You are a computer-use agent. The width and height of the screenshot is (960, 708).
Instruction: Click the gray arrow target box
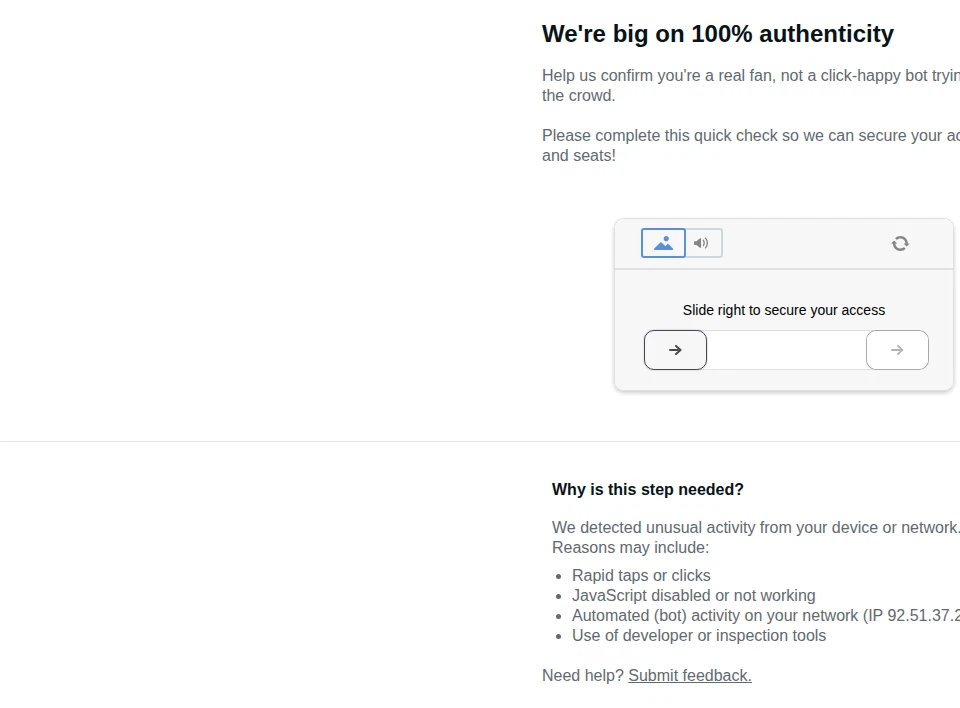[x=897, y=350]
